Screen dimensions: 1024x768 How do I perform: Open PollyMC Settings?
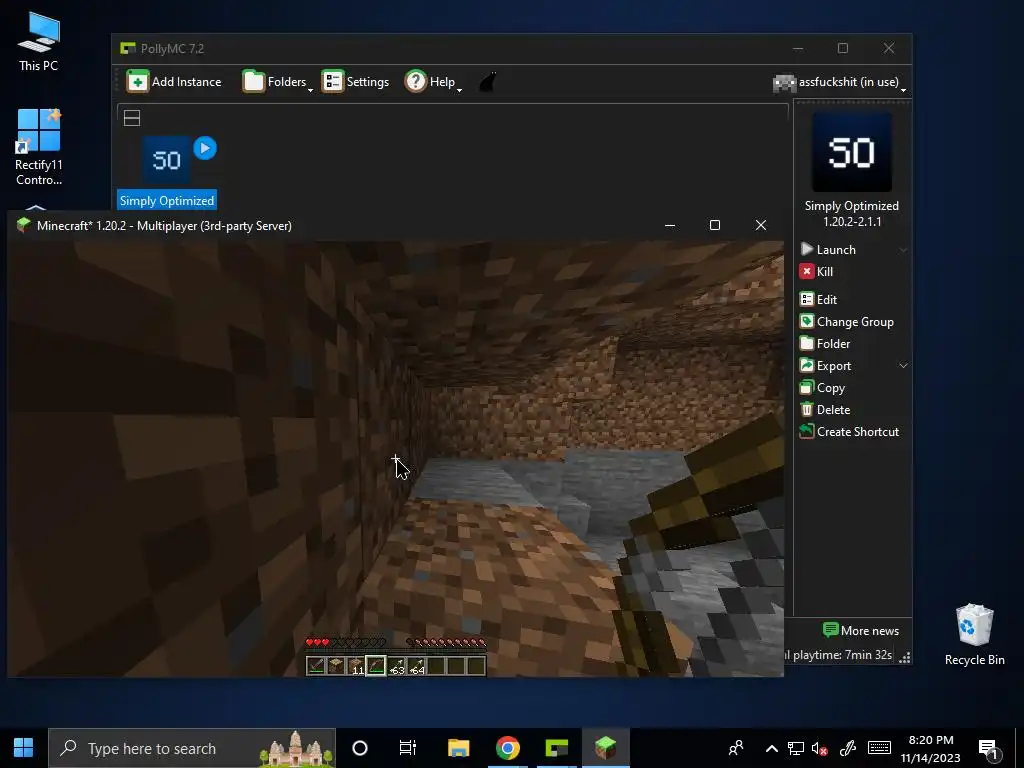click(x=355, y=82)
